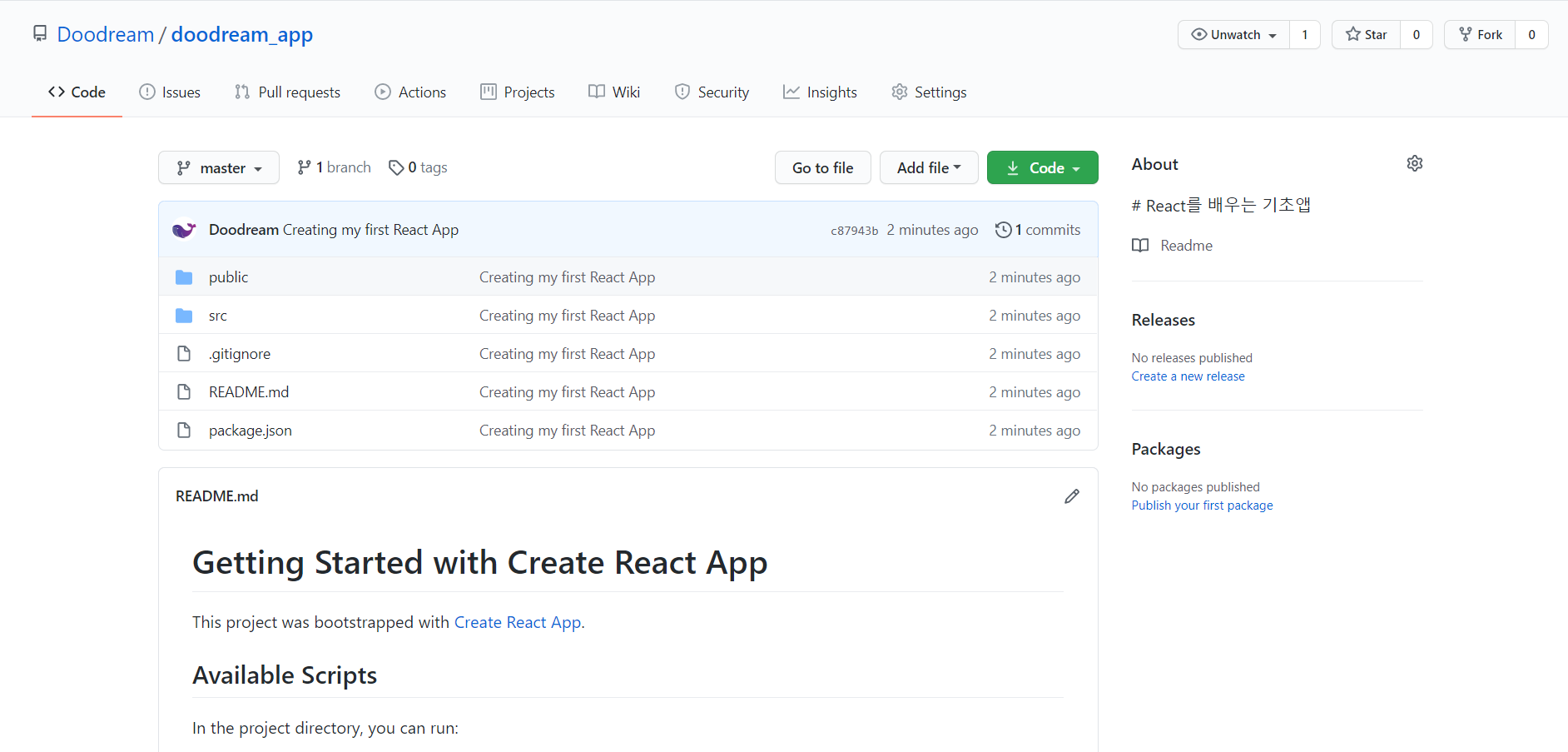1568x752 pixels.
Task: Open the repository Settings tab
Action: click(x=929, y=92)
